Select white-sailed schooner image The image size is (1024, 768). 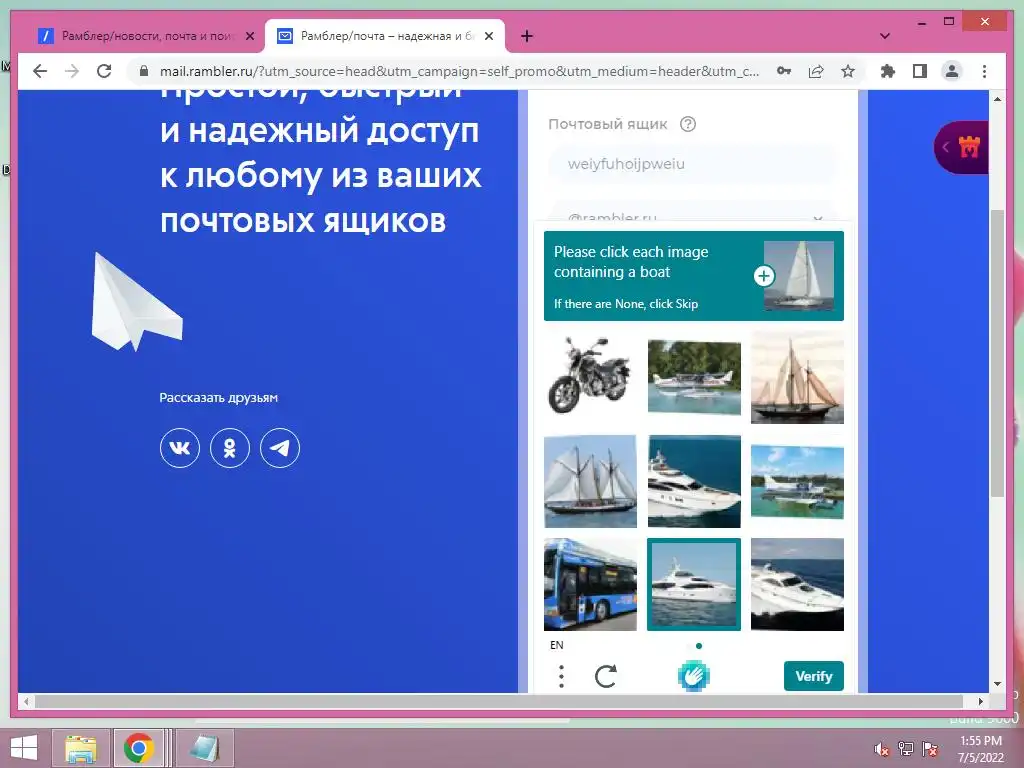coord(590,481)
